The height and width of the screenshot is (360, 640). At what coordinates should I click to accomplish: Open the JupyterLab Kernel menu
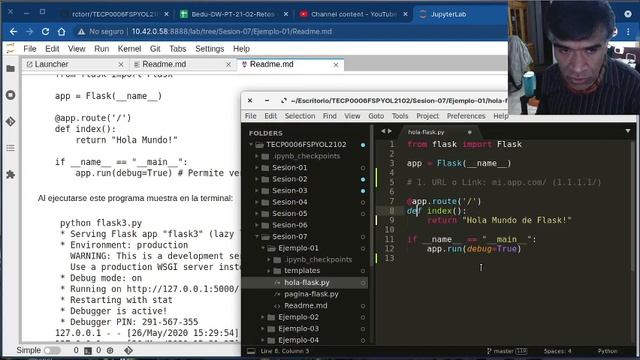[x=129, y=49]
